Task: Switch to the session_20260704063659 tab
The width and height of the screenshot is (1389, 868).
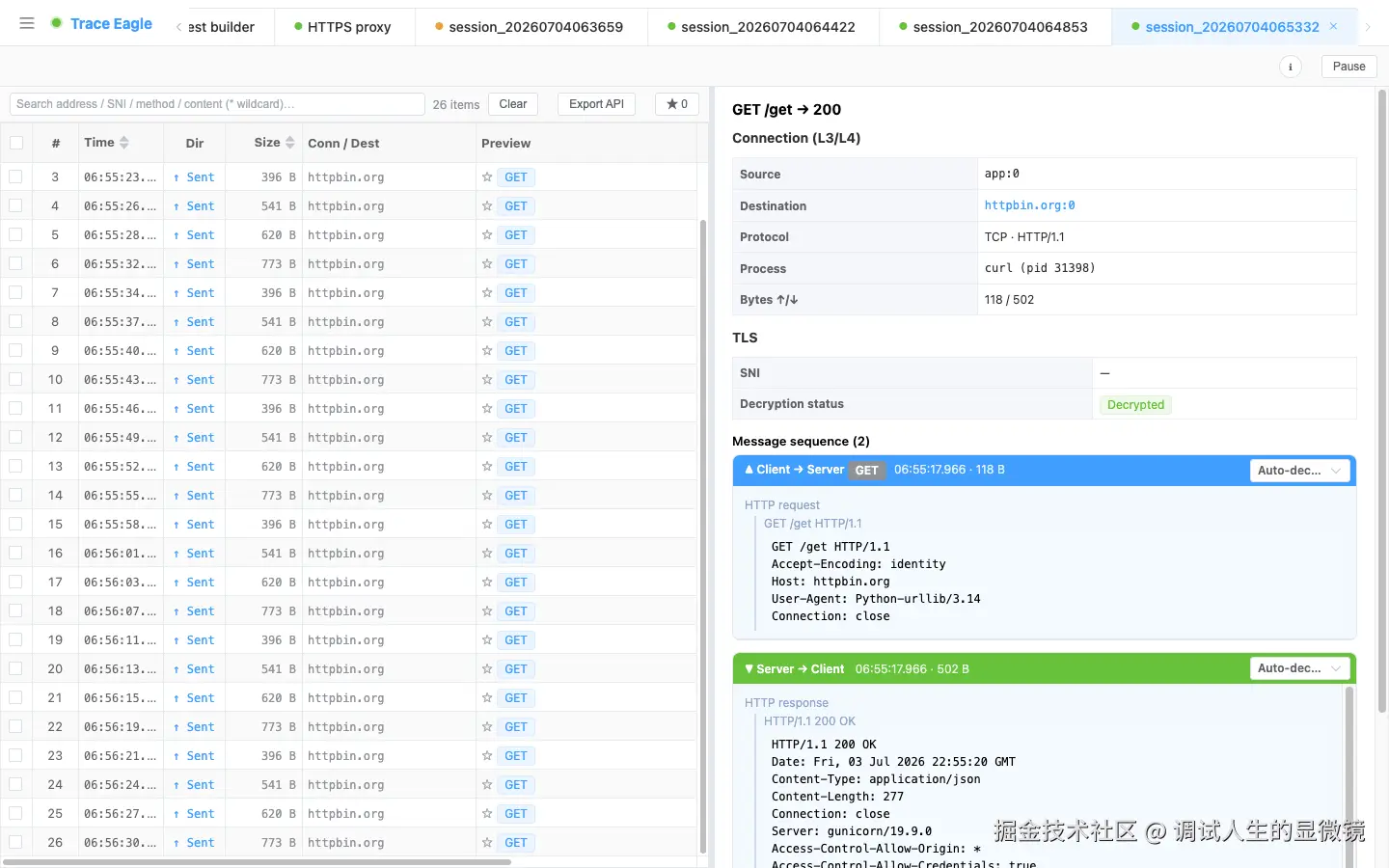Action: (530, 27)
